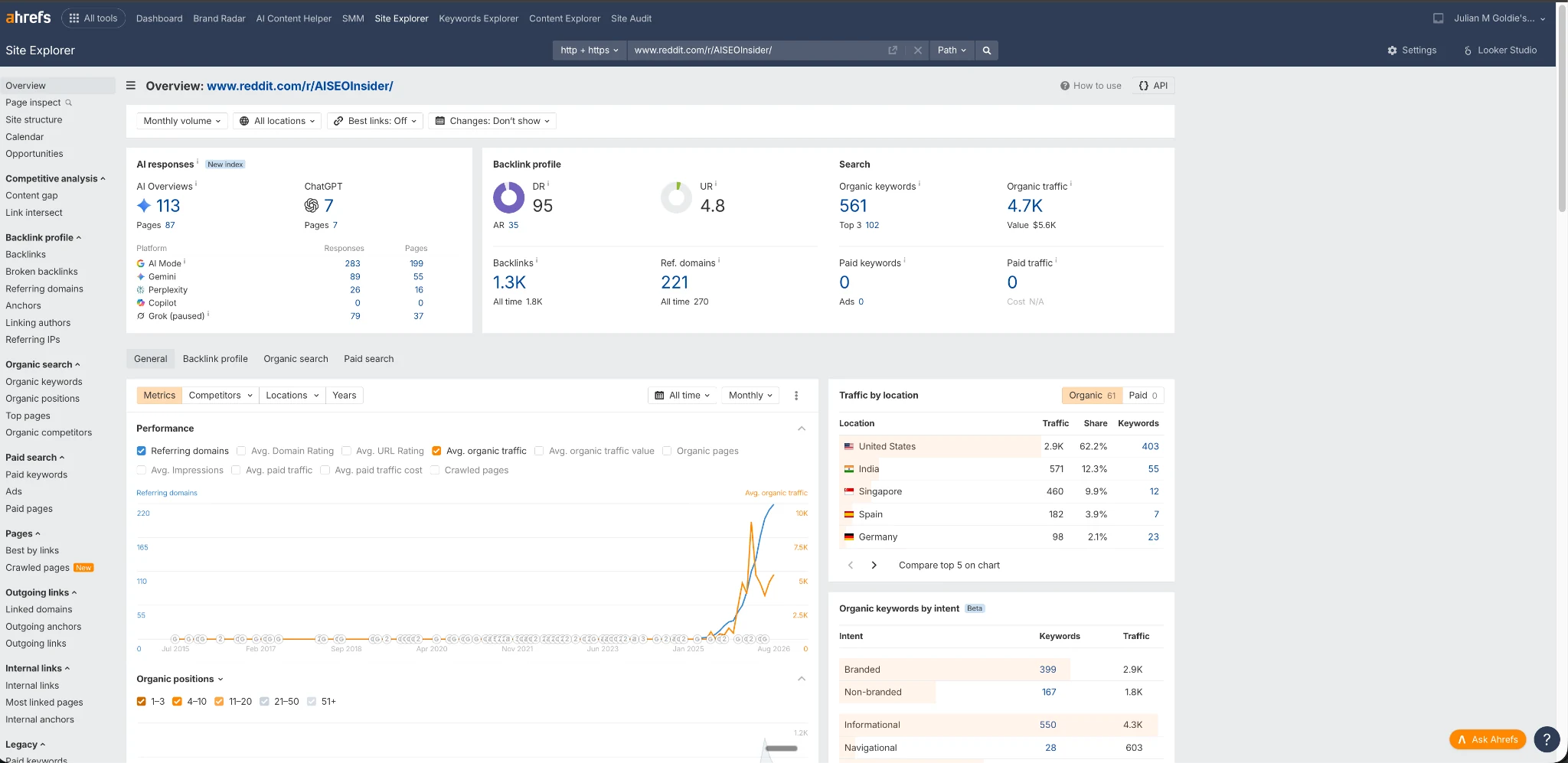1568x763 pixels.
Task: Open the All tools grid menu
Action: [93, 18]
